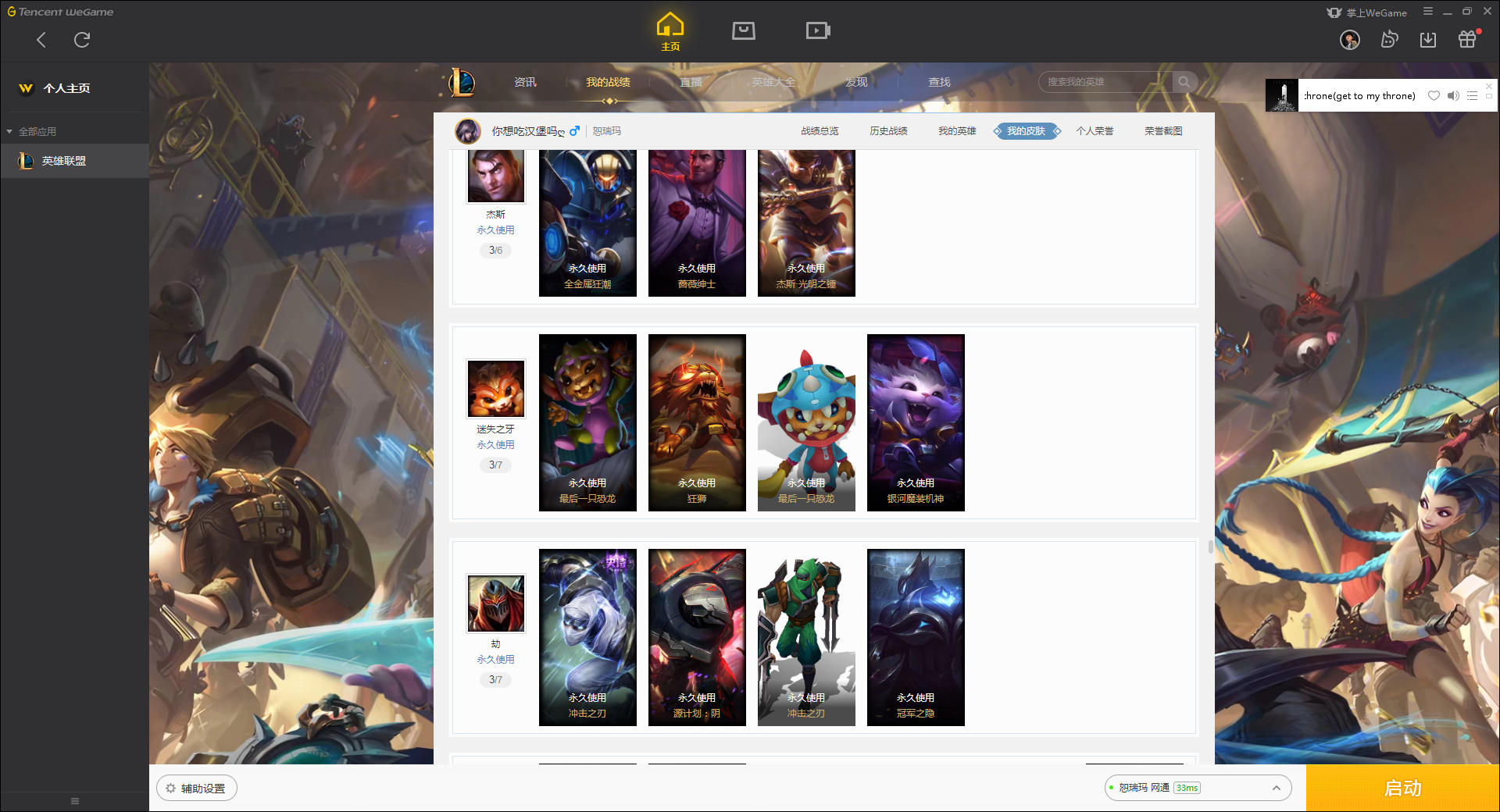Open the 直播 tab
Screen dimensions: 1500x812
[691, 82]
